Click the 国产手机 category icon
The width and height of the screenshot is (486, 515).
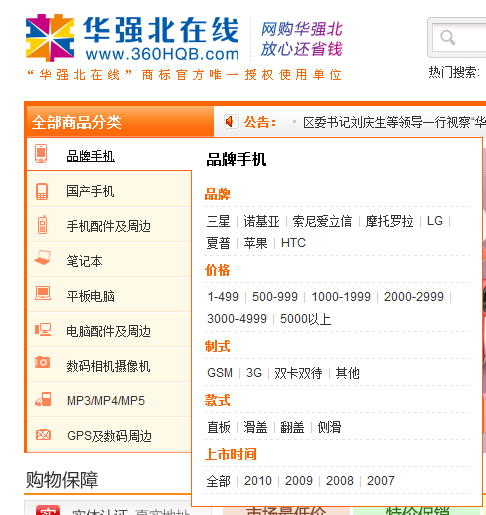42,191
